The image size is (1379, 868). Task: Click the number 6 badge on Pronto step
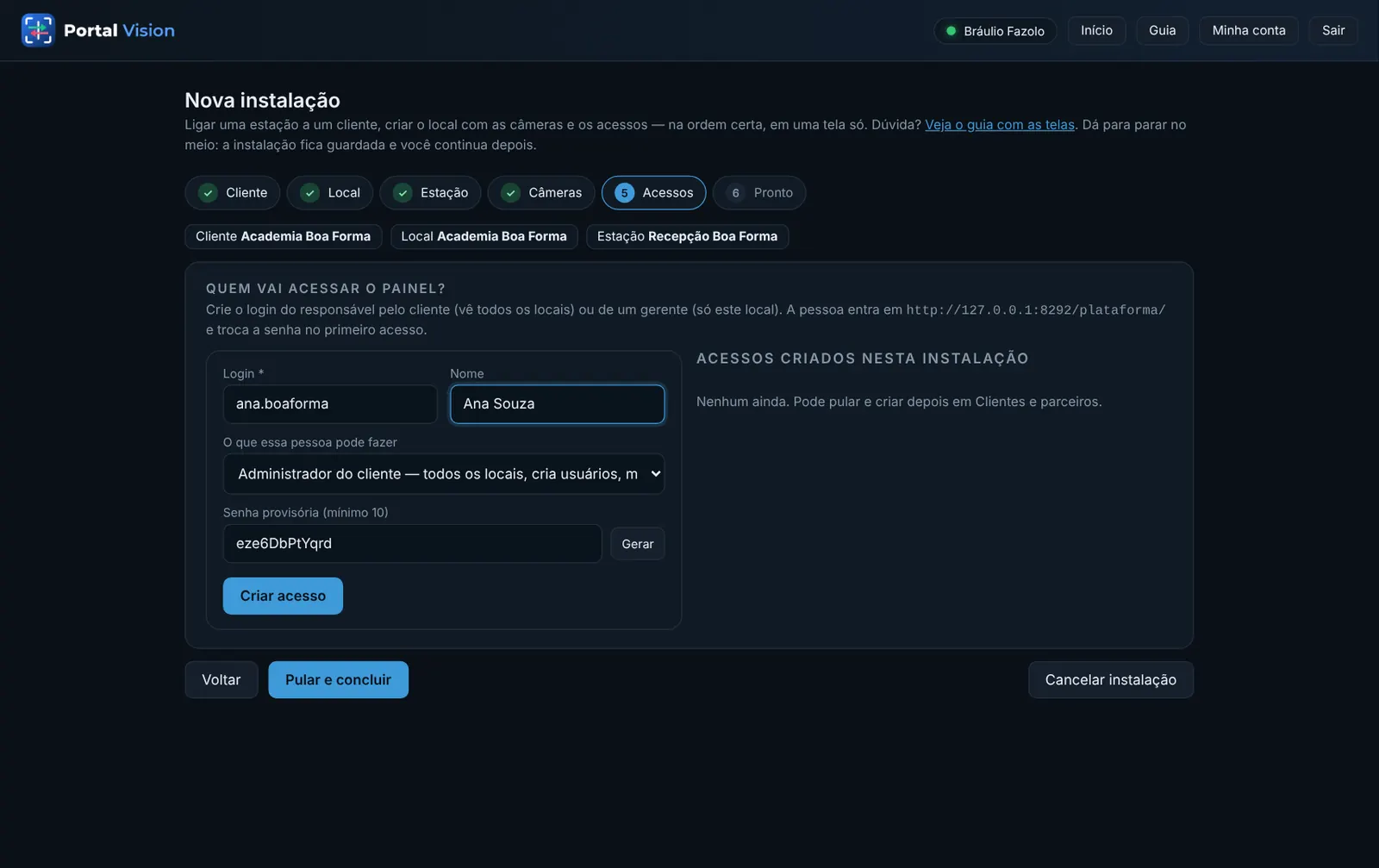[735, 193]
